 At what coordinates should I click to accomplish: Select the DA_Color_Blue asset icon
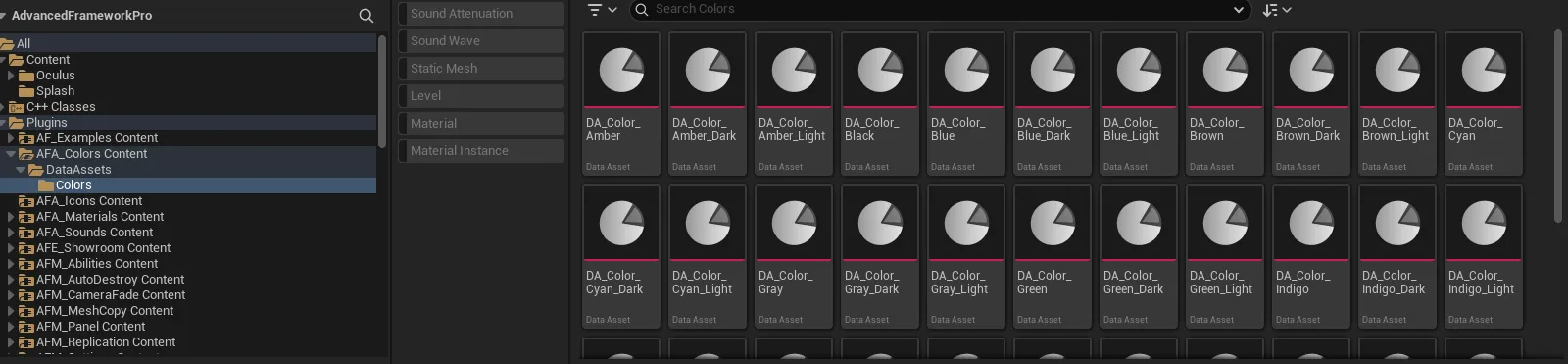point(966,71)
